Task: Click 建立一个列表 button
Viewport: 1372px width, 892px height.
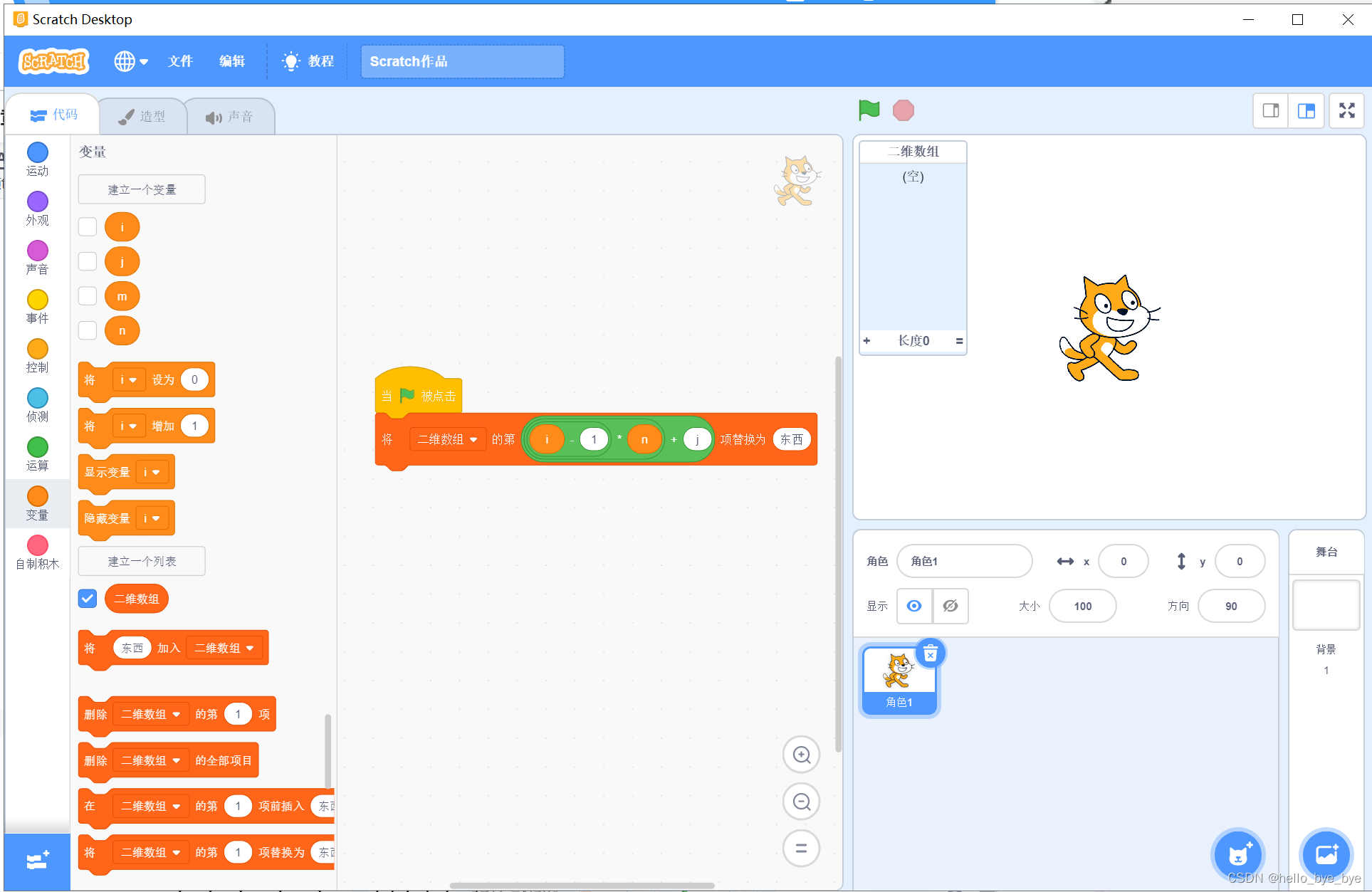Action: pos(142,561)
